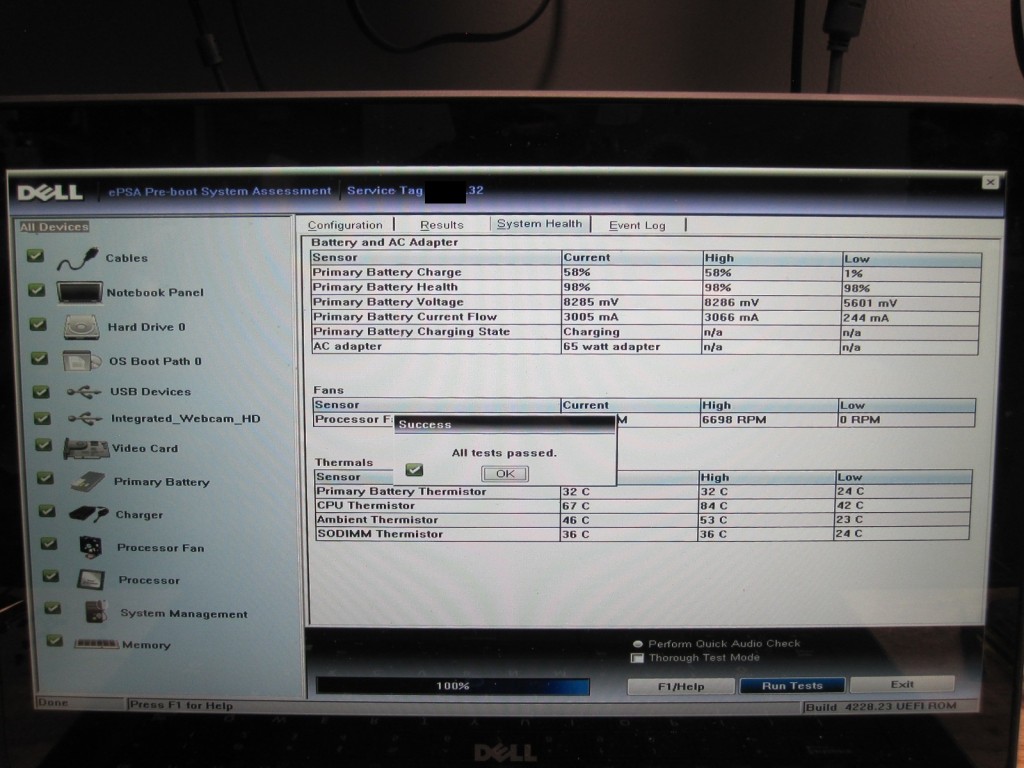Screen dimensions: 1024x768
Task: Uncheck the Integrated_Webcam_HD checkbox
Action: pyautogui.click(x=42, y=418)
